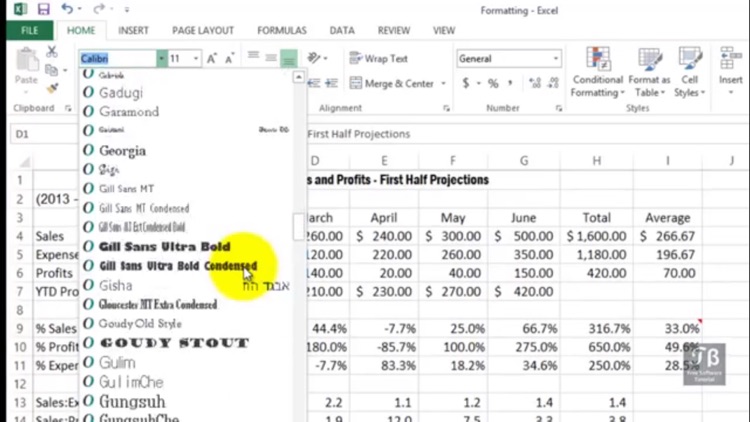Viewport: 750px width, 422px height.
Task: Open Cell Styles gallery
Action: click(x=689, y=72)
